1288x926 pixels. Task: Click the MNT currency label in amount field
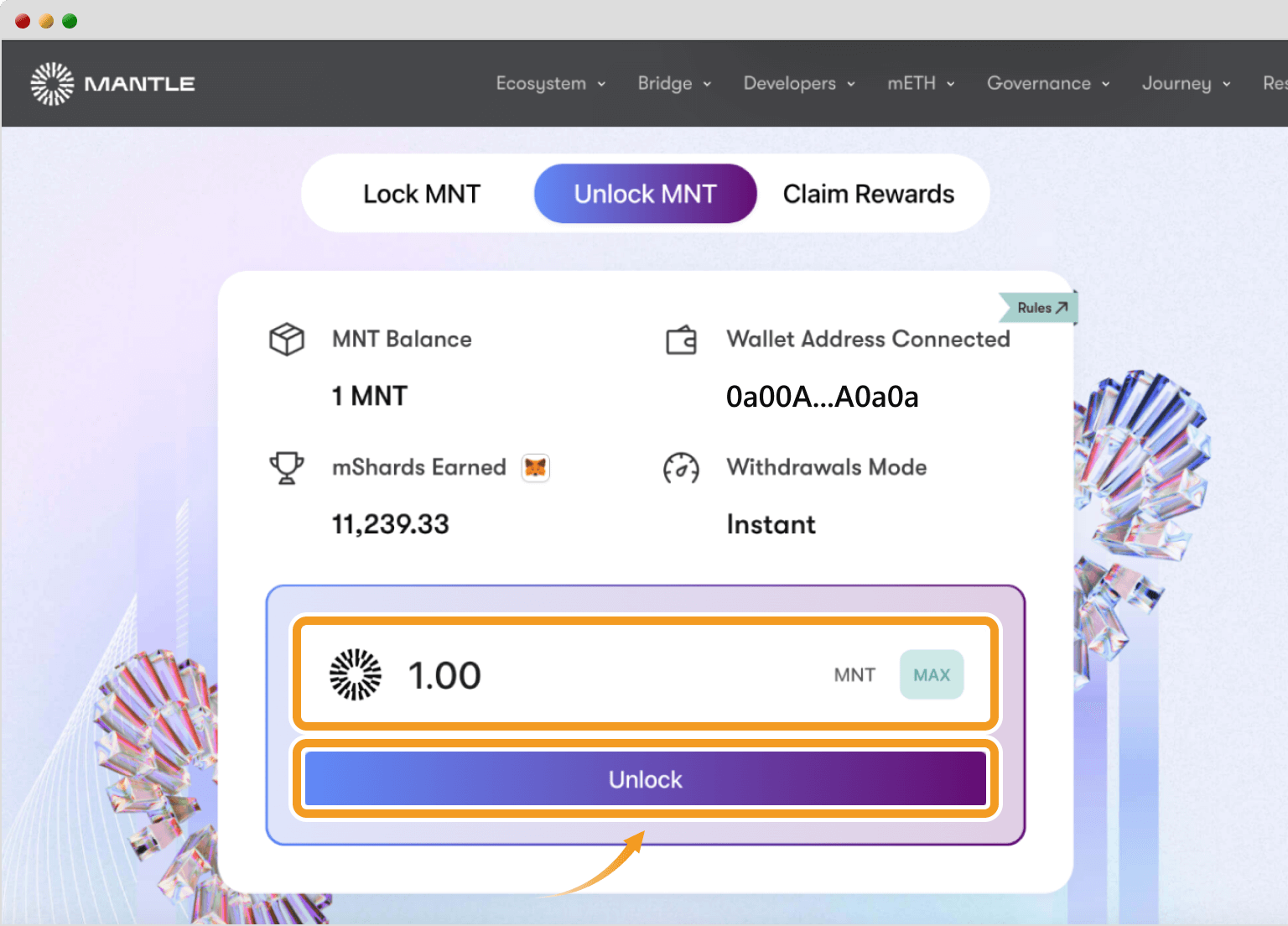click(x=854, y=675)
